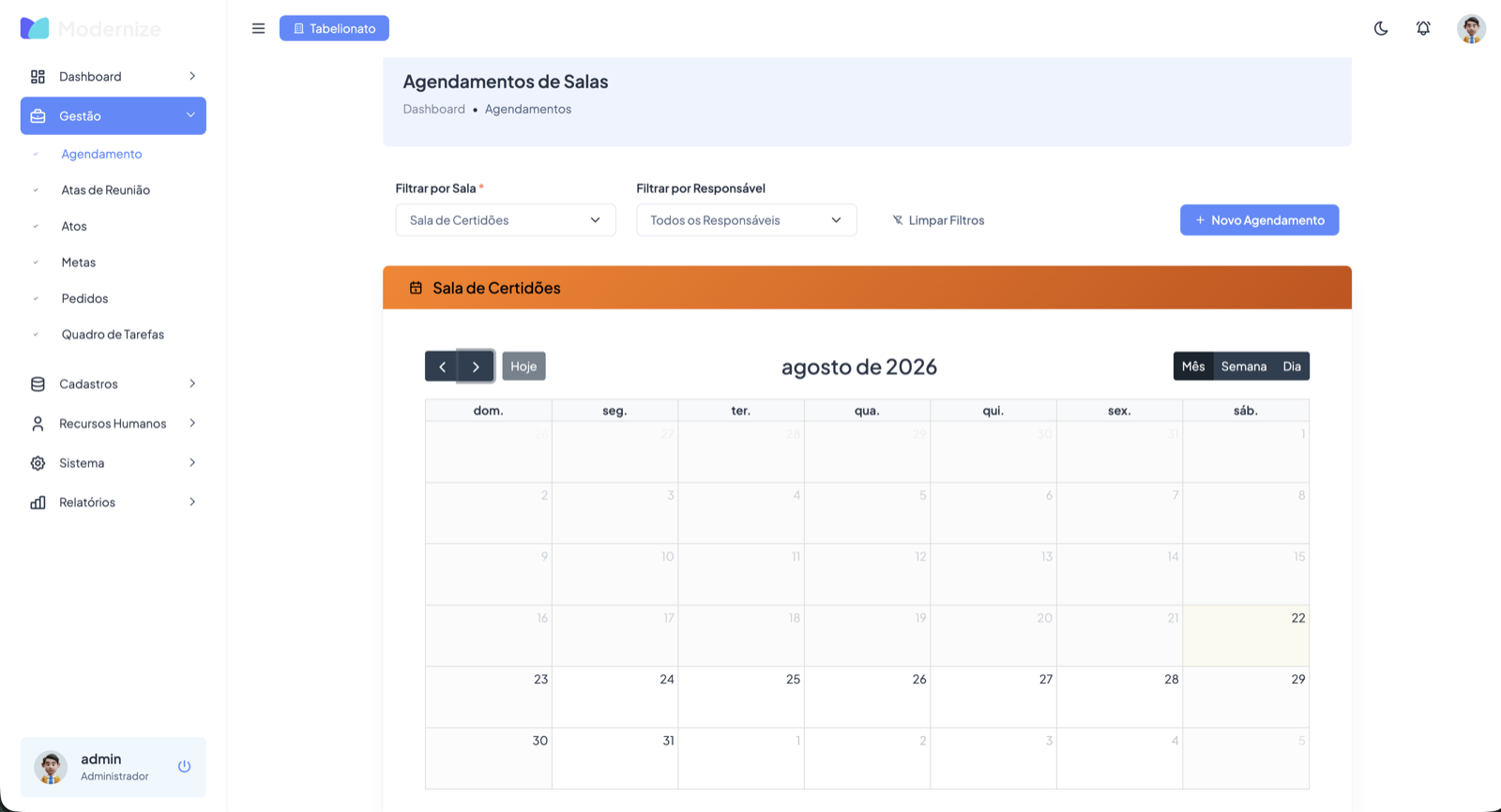Expand the Sistema menu chevron
The image size is (1501, 812).
191,462
